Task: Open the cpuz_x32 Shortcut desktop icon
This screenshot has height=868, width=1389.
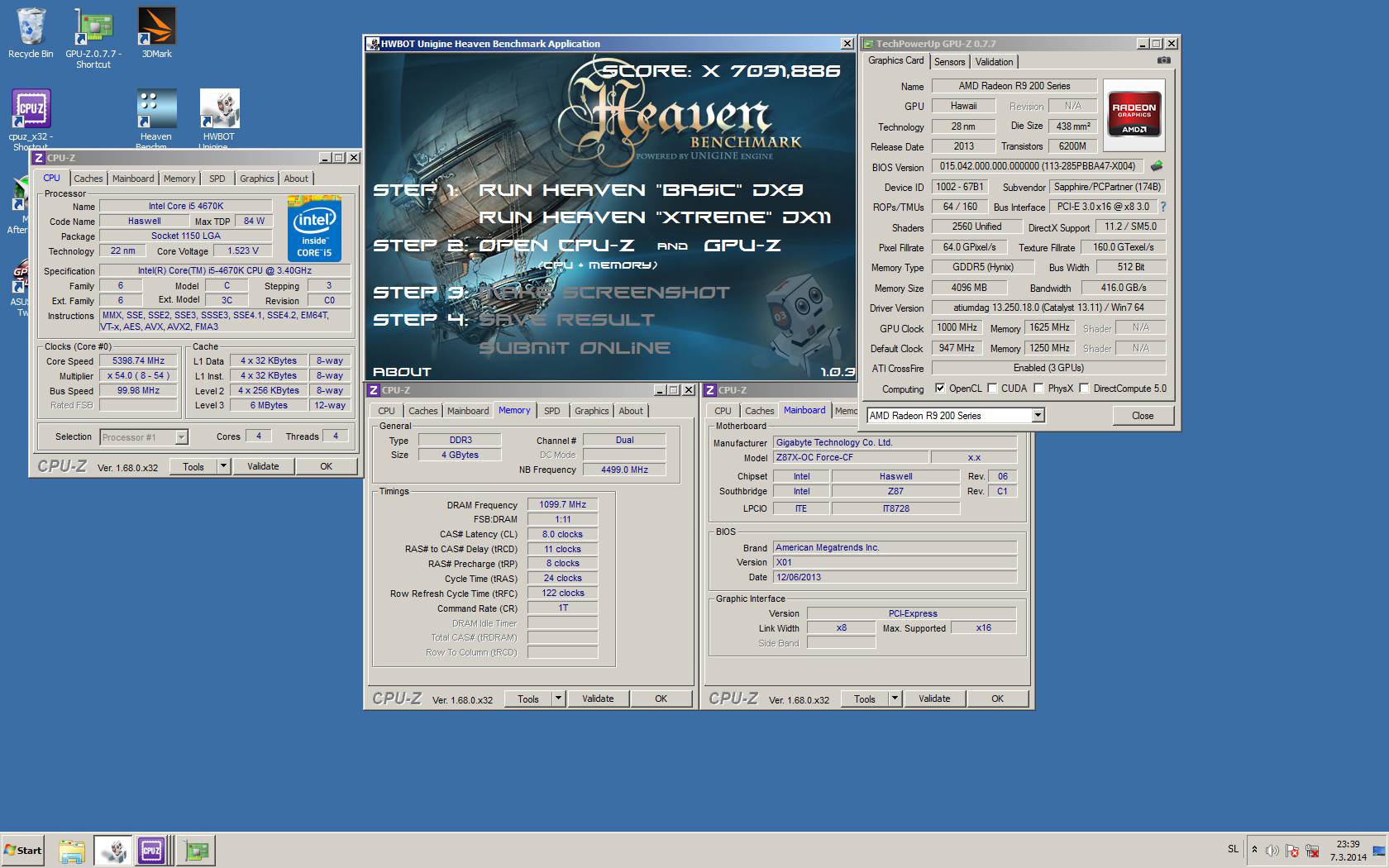Action: pyautogui.click(x=31, y=118)
